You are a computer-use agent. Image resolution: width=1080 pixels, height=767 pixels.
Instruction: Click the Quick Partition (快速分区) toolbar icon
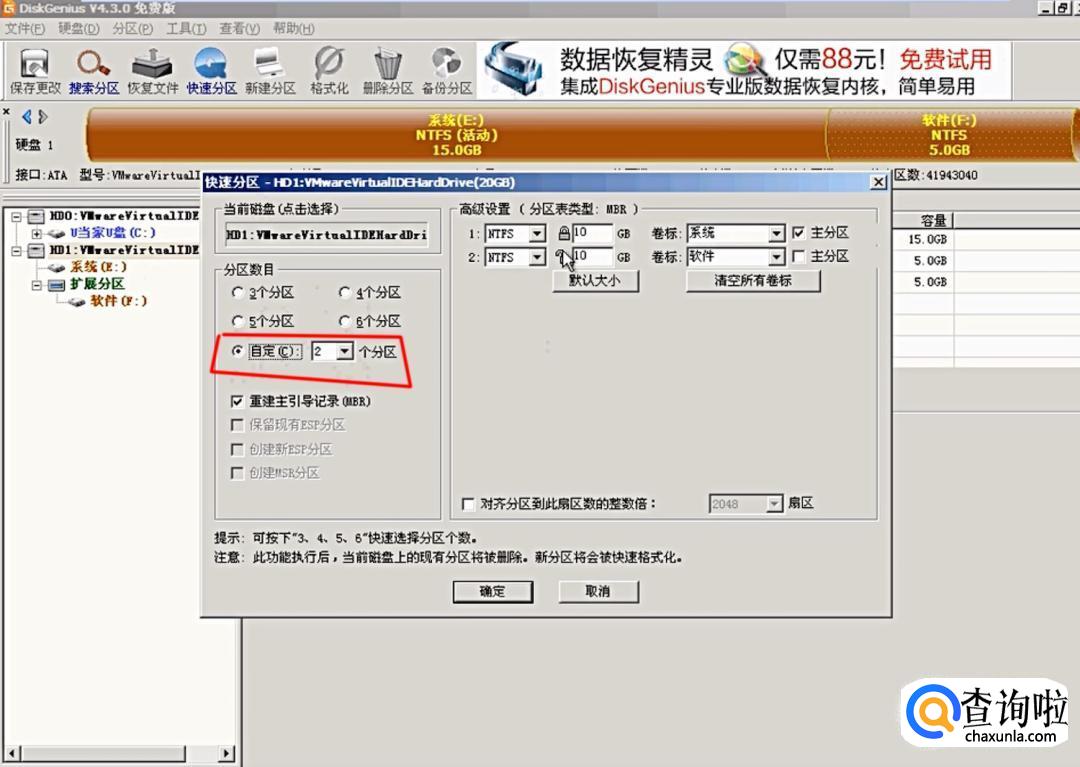tap(211, 71)
